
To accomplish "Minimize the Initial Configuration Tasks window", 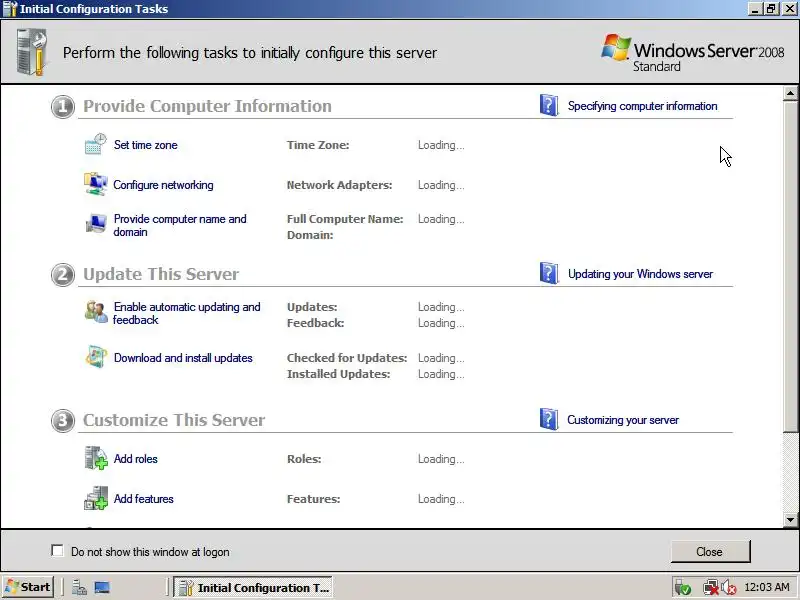I will (x=756, y=9).
